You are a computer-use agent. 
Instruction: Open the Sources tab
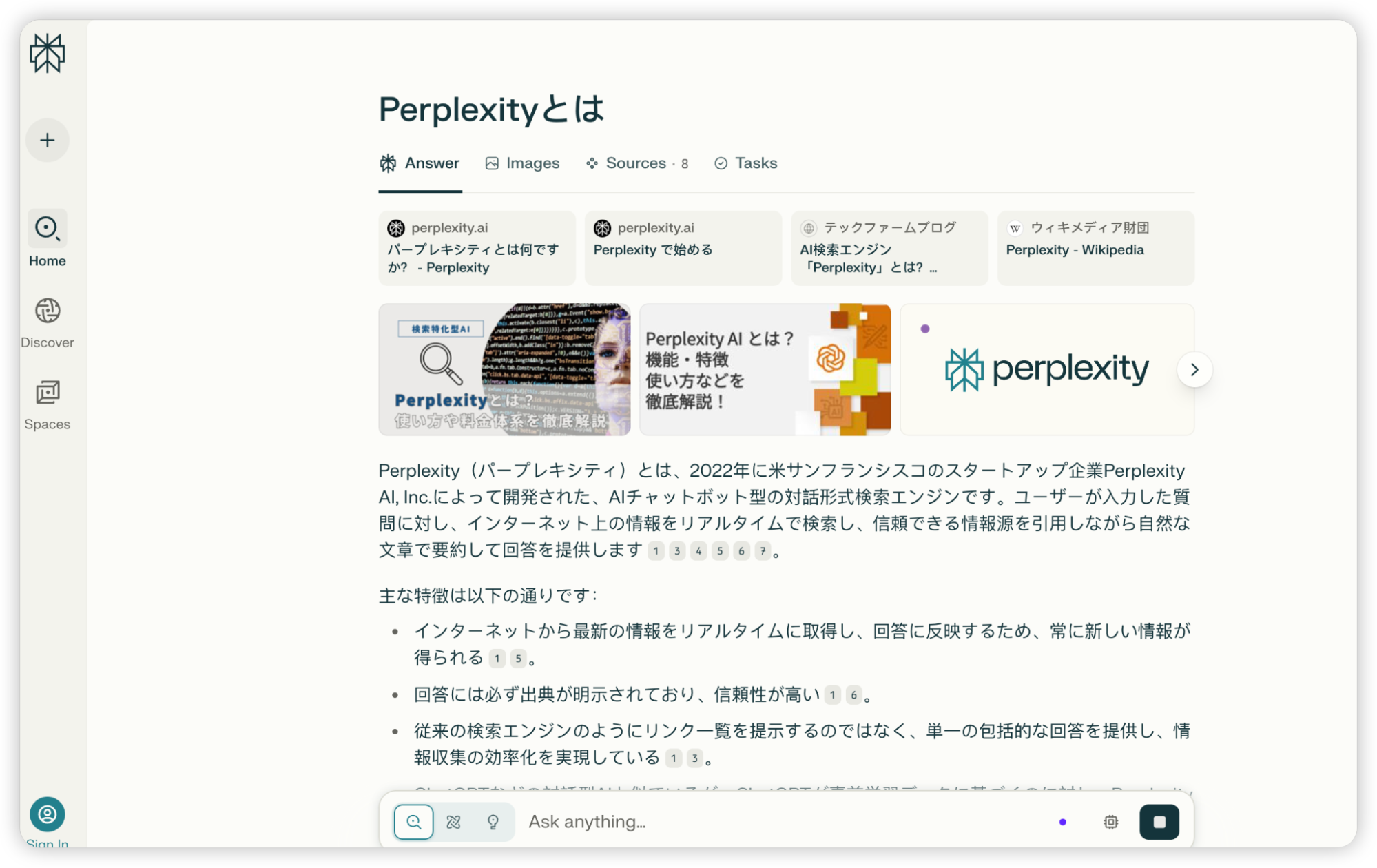pos(636,163)
